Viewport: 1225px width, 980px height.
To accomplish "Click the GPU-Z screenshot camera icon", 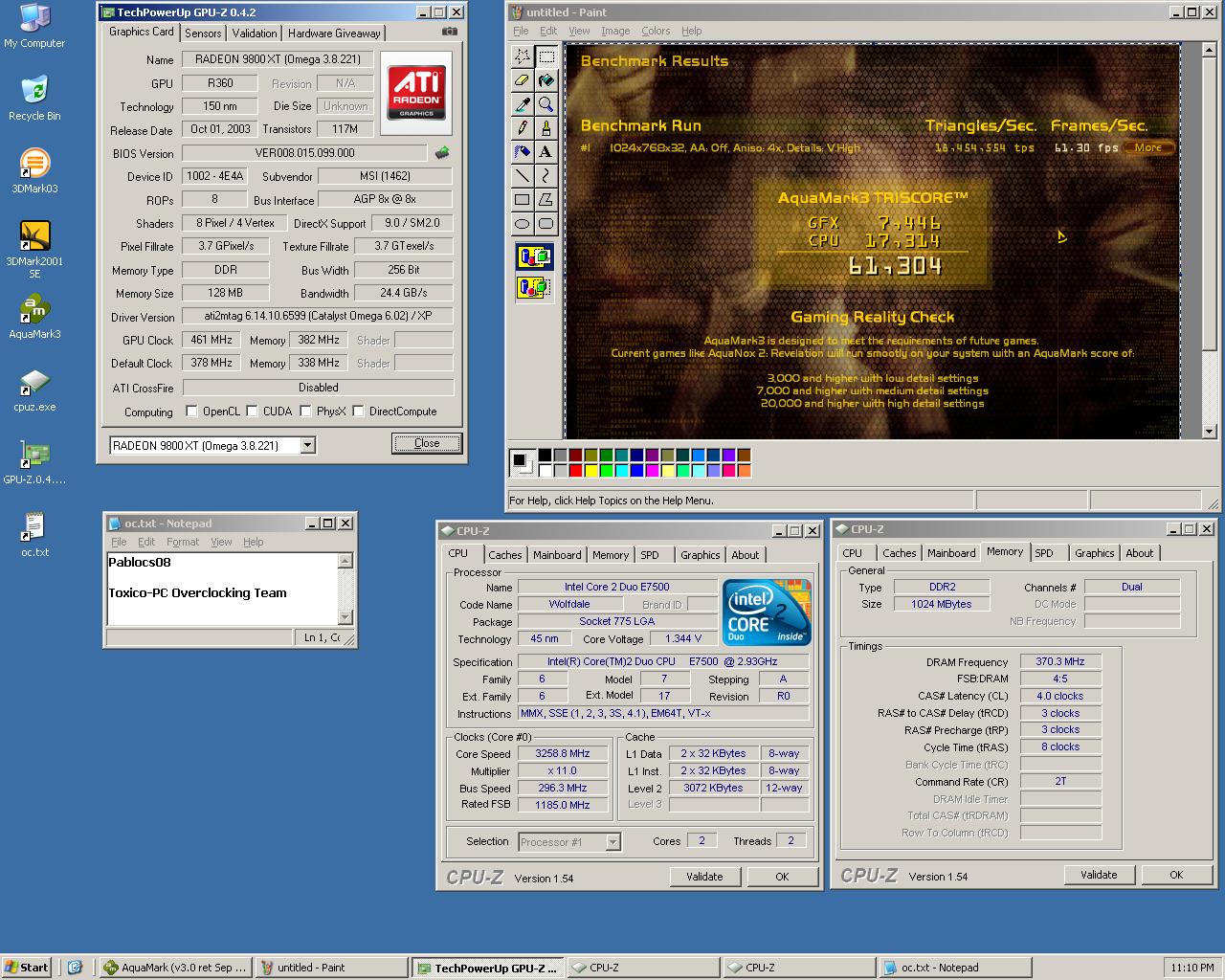I will [x=449, y=32].
